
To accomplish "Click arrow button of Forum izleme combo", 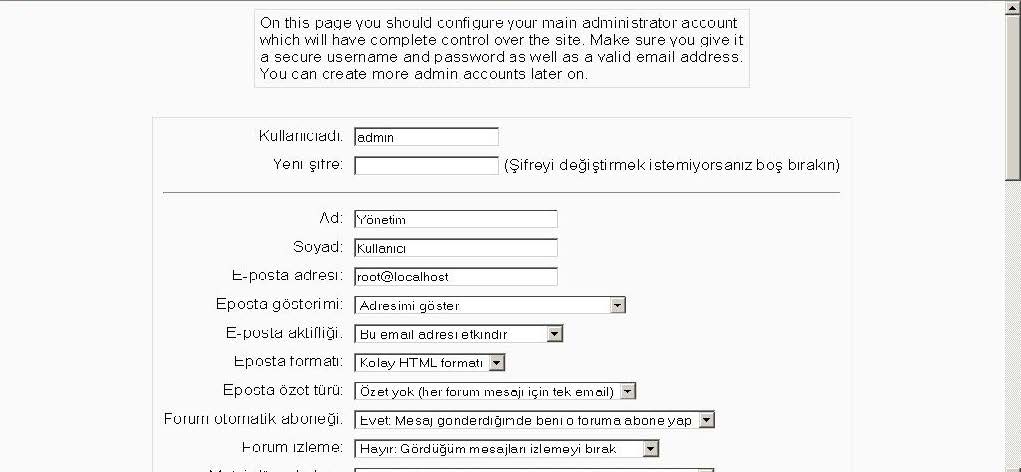I will click(650, 449).
